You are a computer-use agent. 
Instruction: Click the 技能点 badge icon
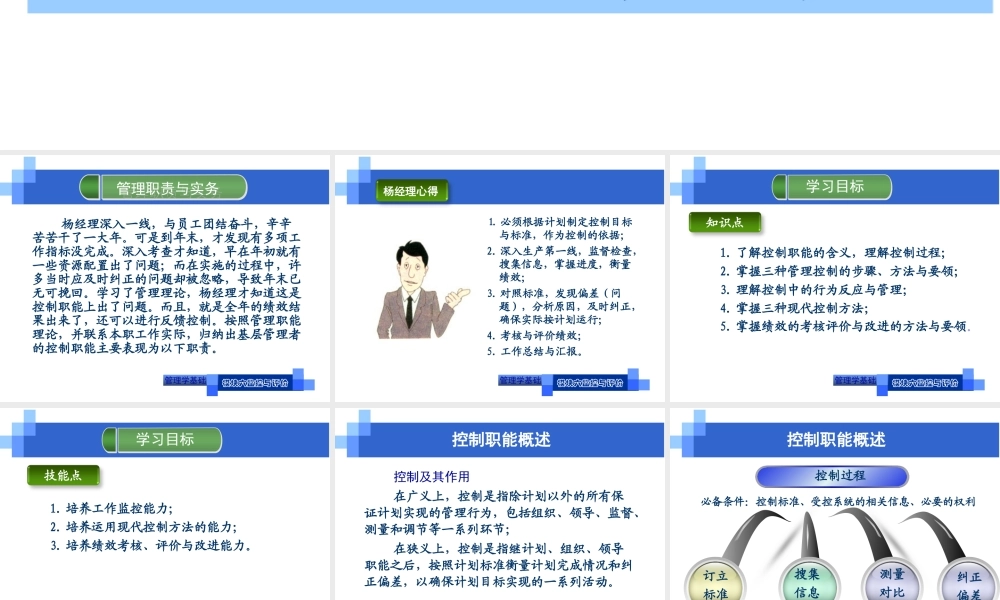point(64,475)
